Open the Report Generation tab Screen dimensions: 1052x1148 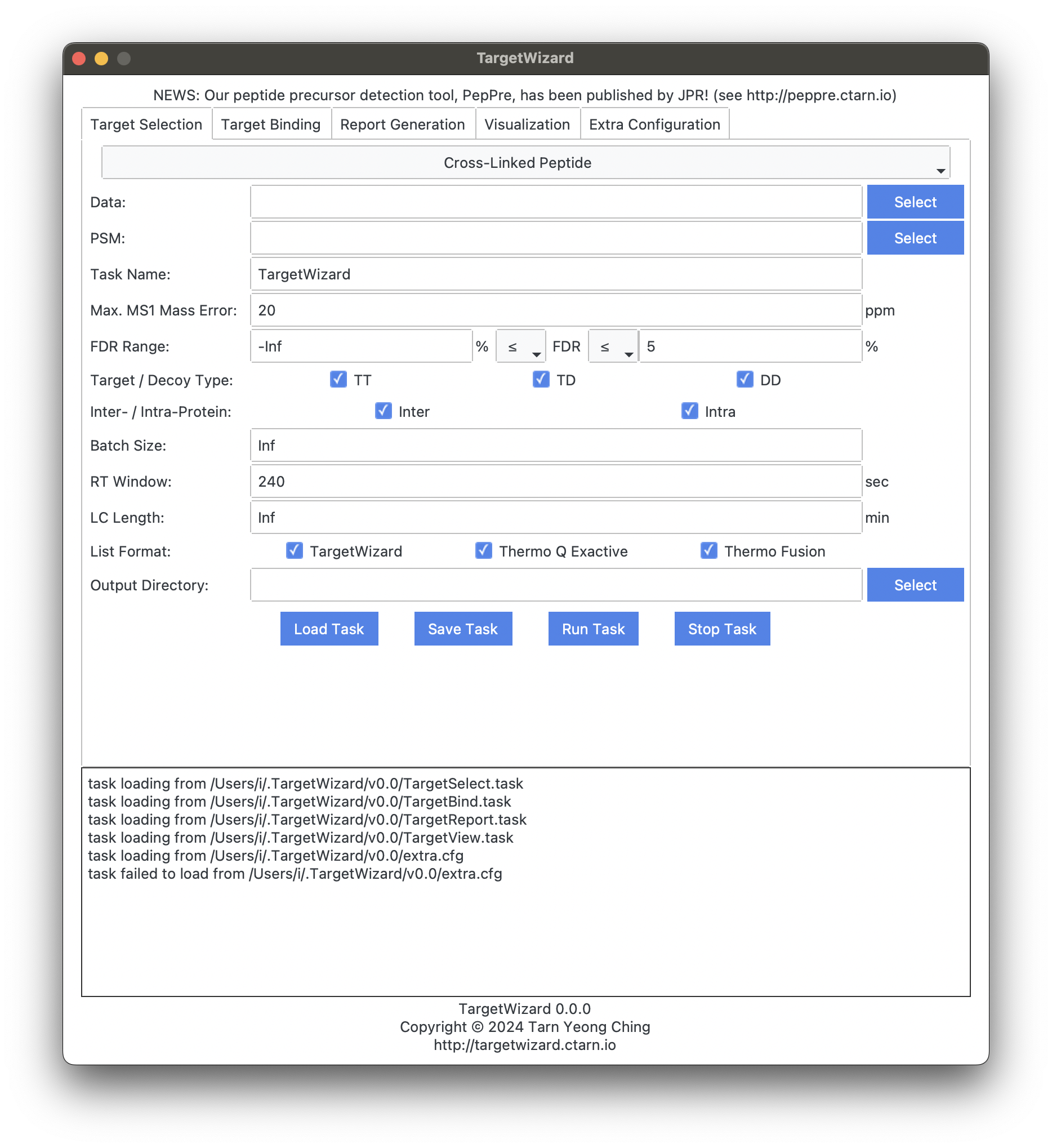click(403, 124)
